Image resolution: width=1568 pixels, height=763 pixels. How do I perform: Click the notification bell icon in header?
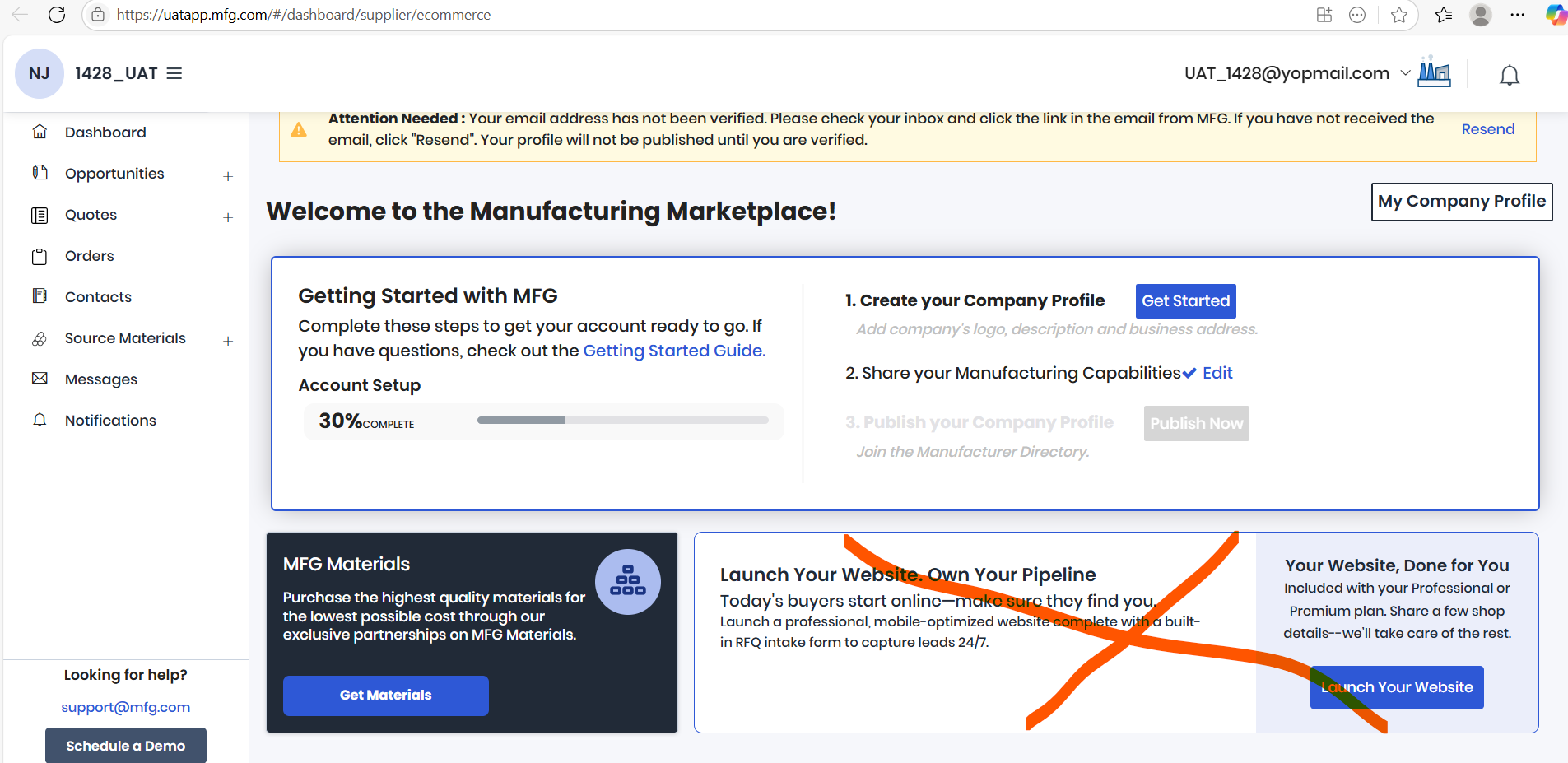pyautogui.click(x=1509, y=75)
